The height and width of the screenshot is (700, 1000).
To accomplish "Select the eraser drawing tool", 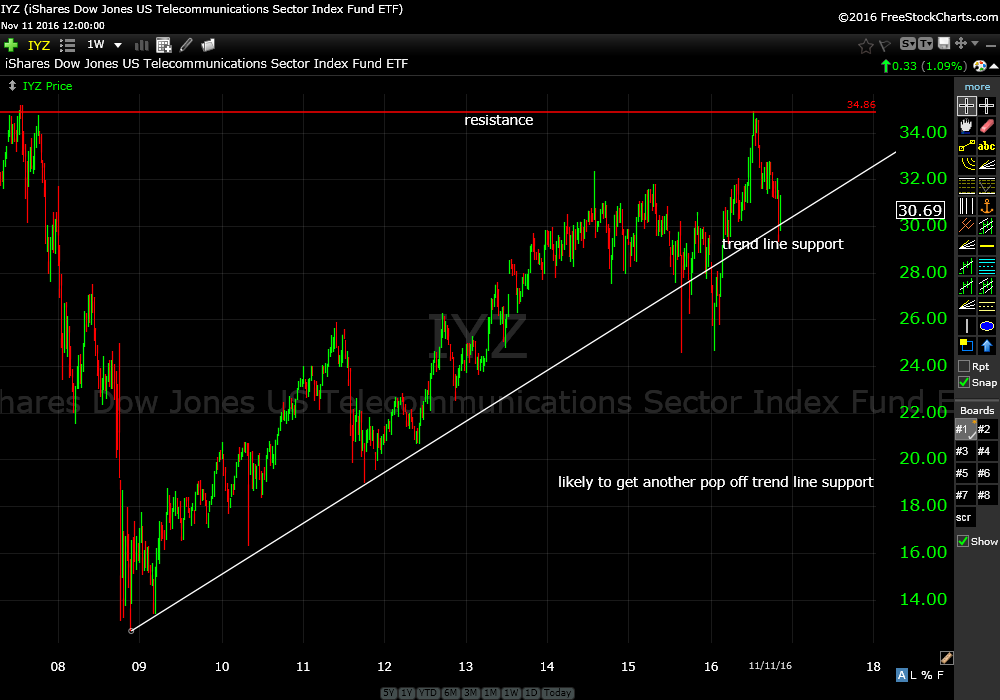I will 987,126.
